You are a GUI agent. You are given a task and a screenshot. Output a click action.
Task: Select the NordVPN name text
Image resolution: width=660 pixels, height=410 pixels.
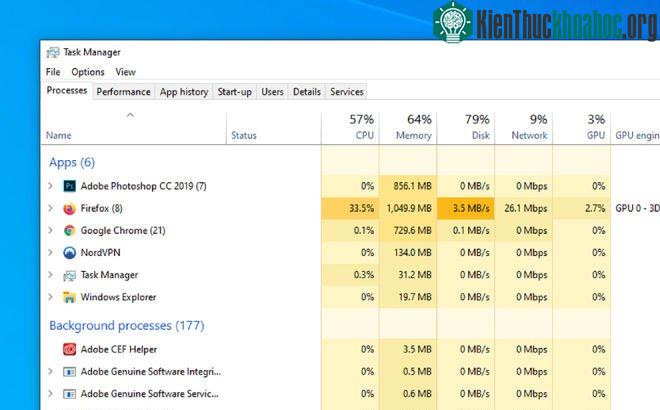click(101, 253)
